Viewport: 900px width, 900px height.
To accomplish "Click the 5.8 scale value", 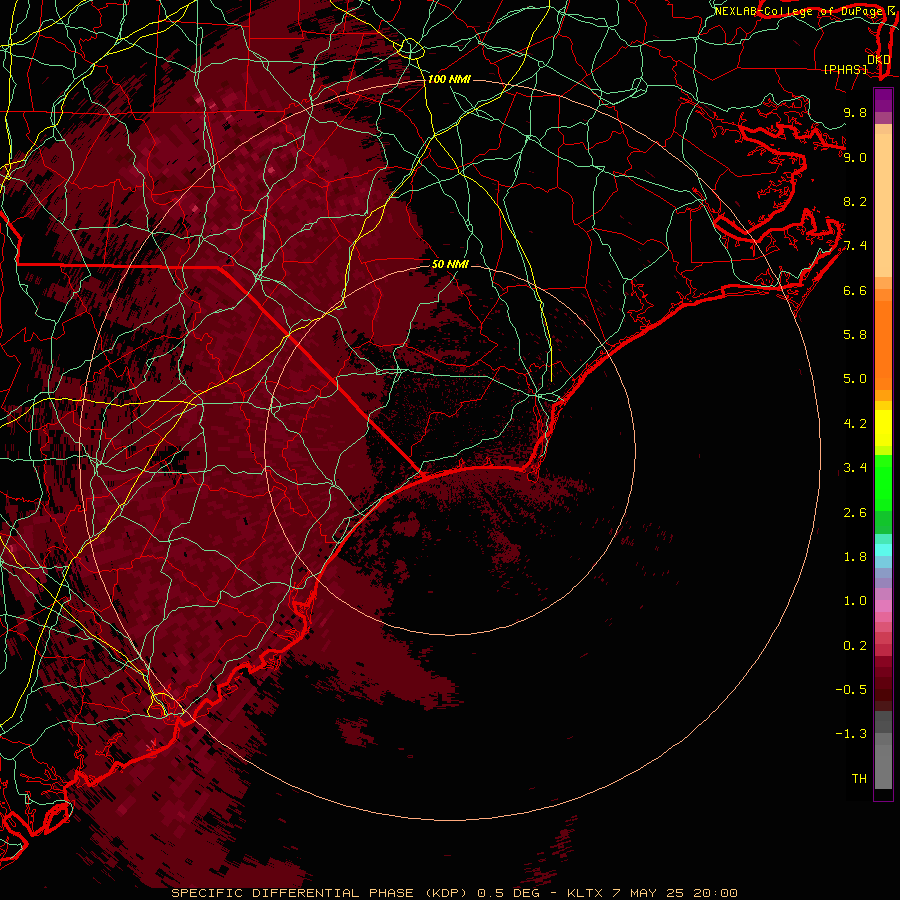I will point(855,335).
